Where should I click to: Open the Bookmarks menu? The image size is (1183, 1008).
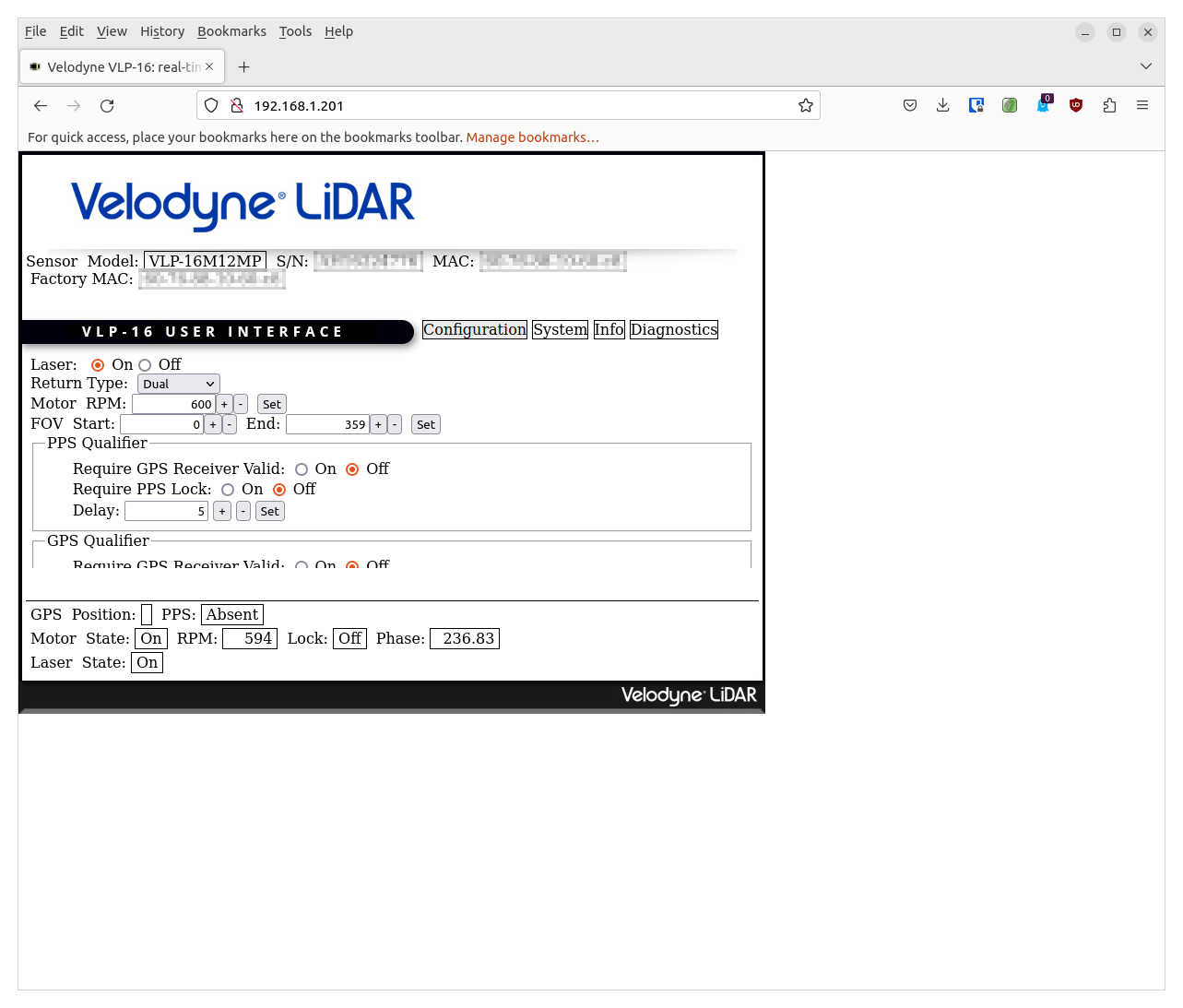pos(231,31)
